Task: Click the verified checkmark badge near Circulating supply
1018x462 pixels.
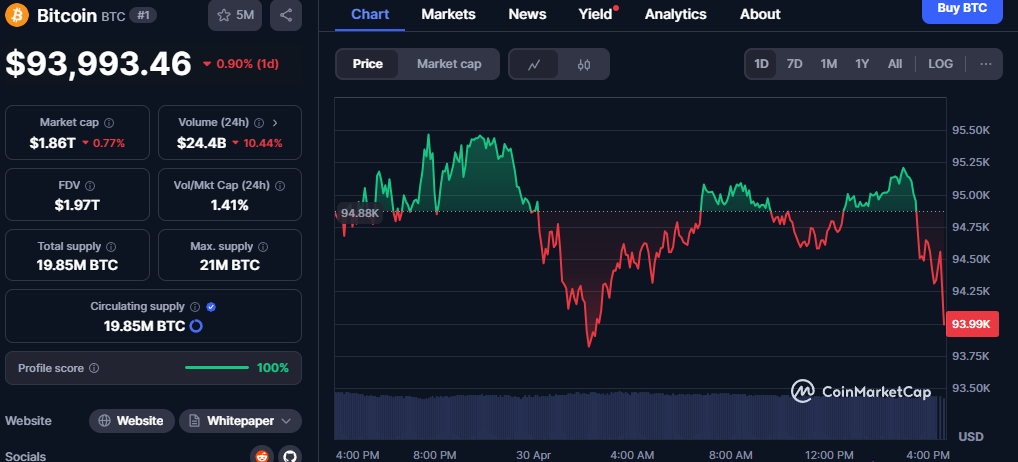Action: coord(211,307)
